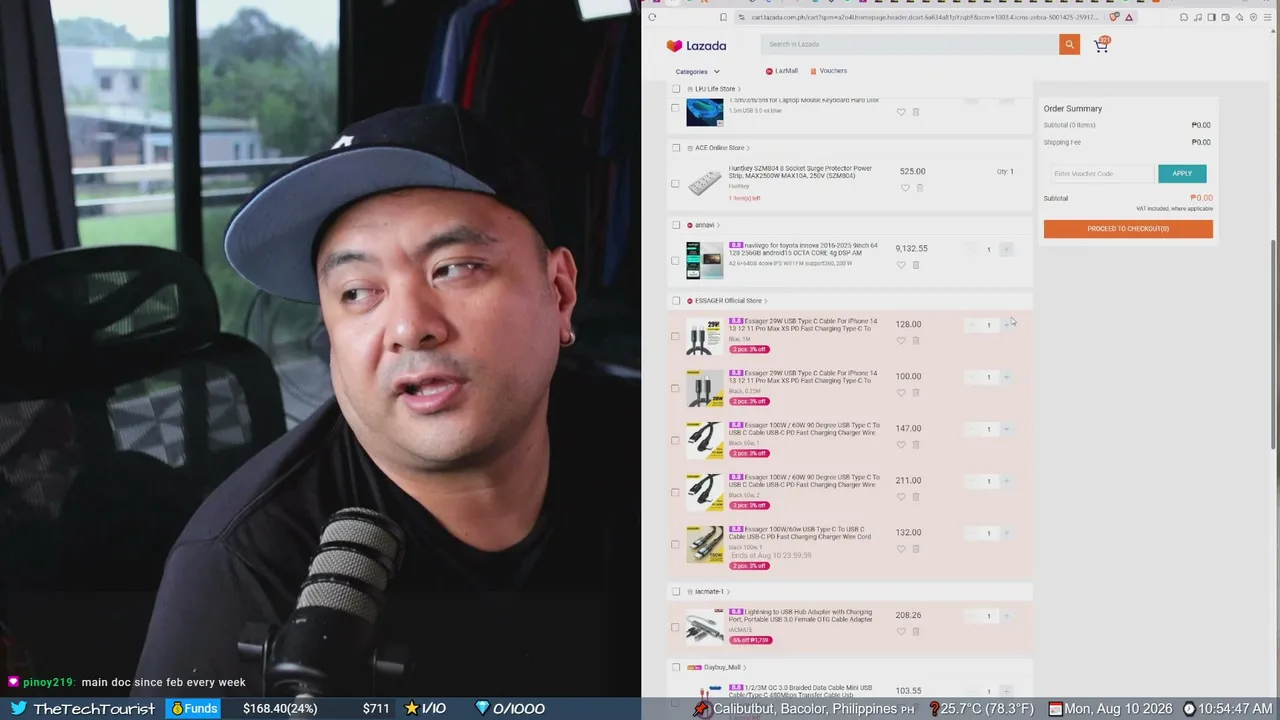
Task: Open the shopping cart icon in the header
Action: [x=1101, y=44]
